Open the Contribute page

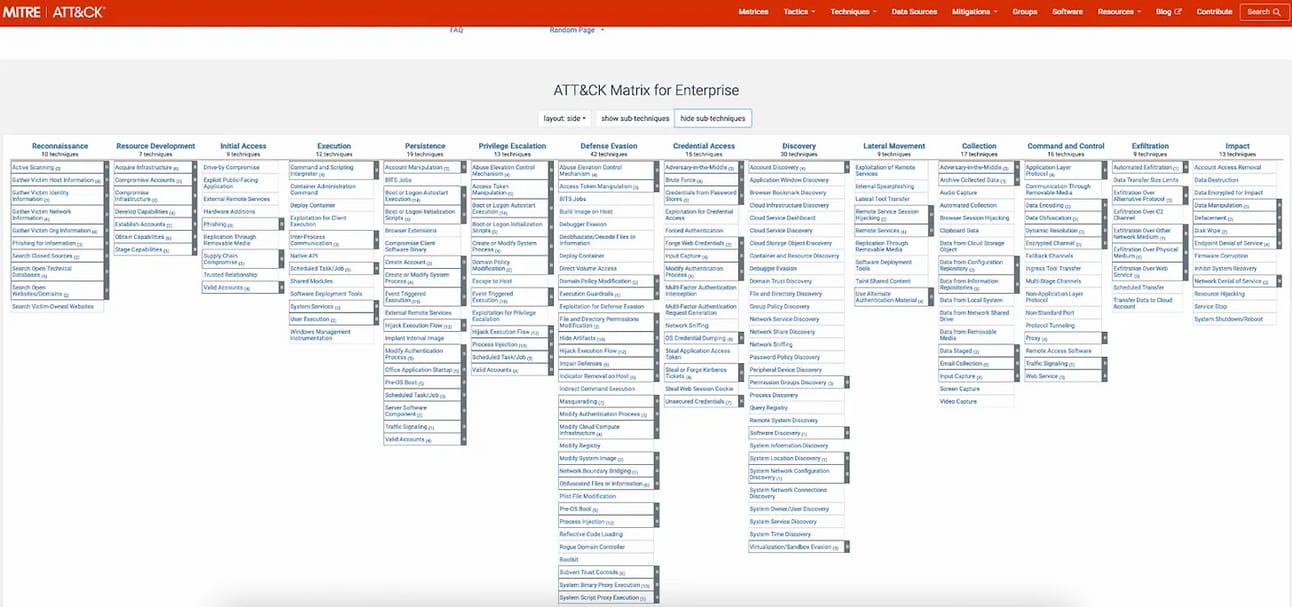pos(1214,12)
